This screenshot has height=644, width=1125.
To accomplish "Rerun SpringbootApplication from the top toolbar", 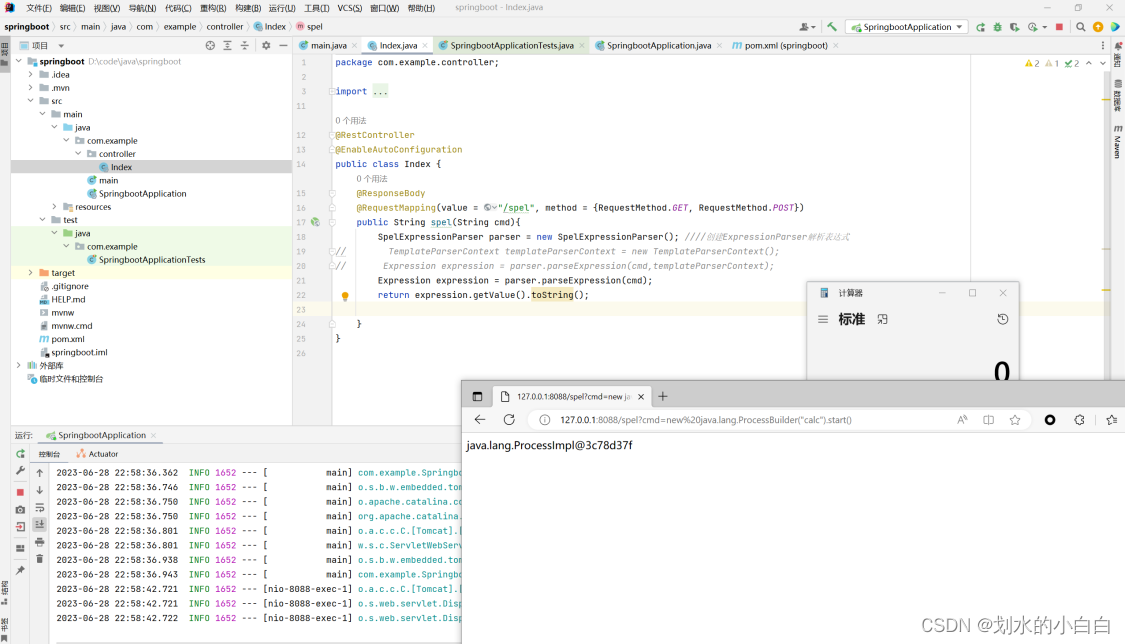I will coord(980,27).
